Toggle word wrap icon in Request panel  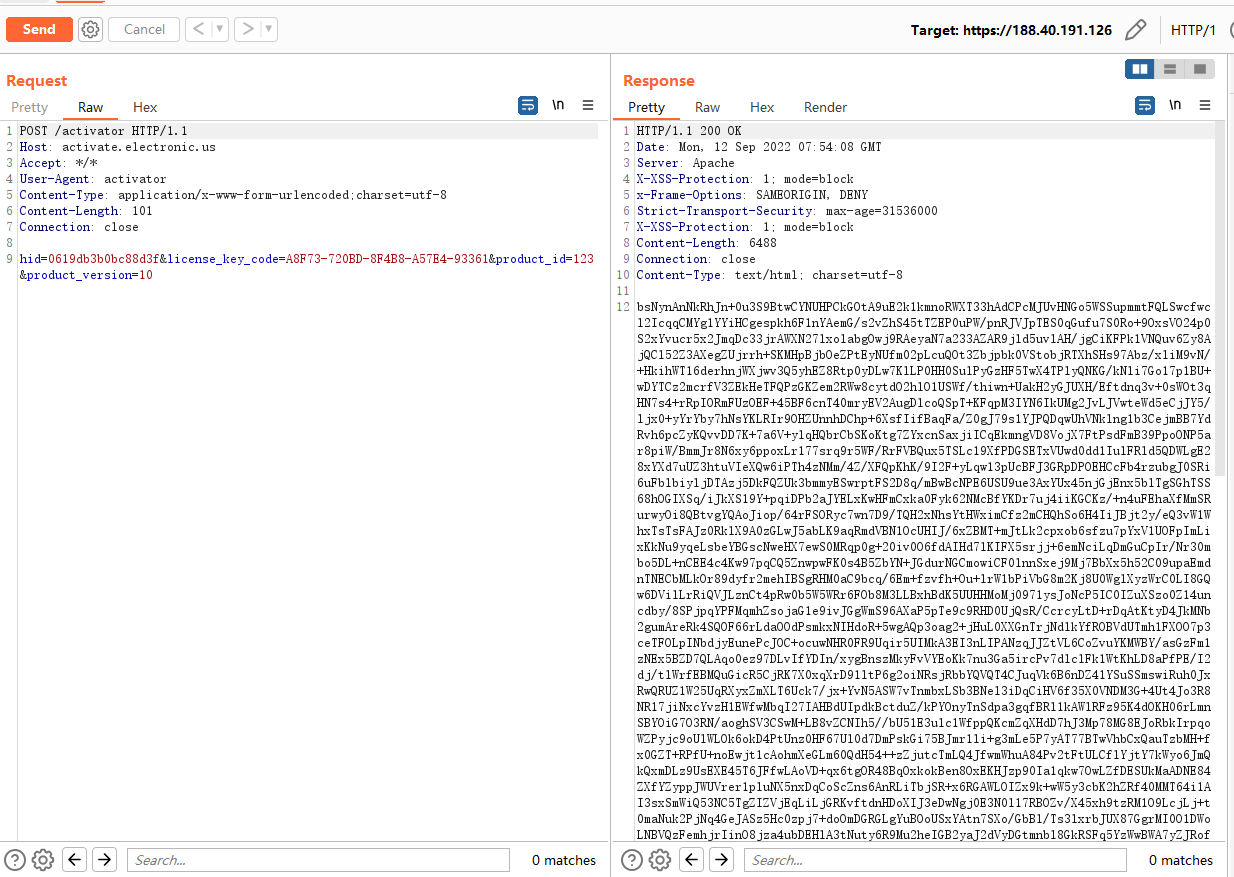point(527,105)
